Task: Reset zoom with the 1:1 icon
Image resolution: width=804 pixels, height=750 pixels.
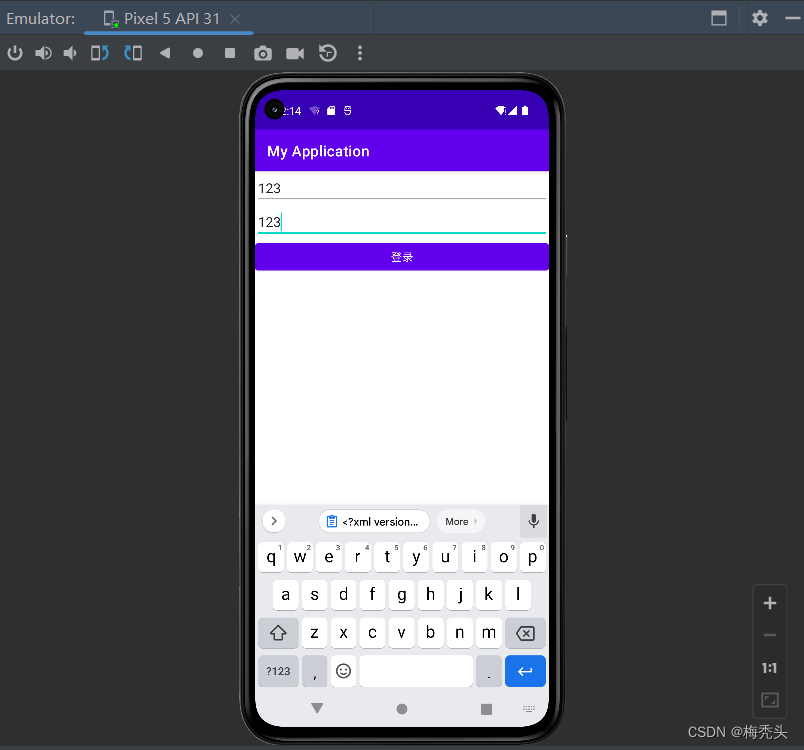Action: [769, 668]
